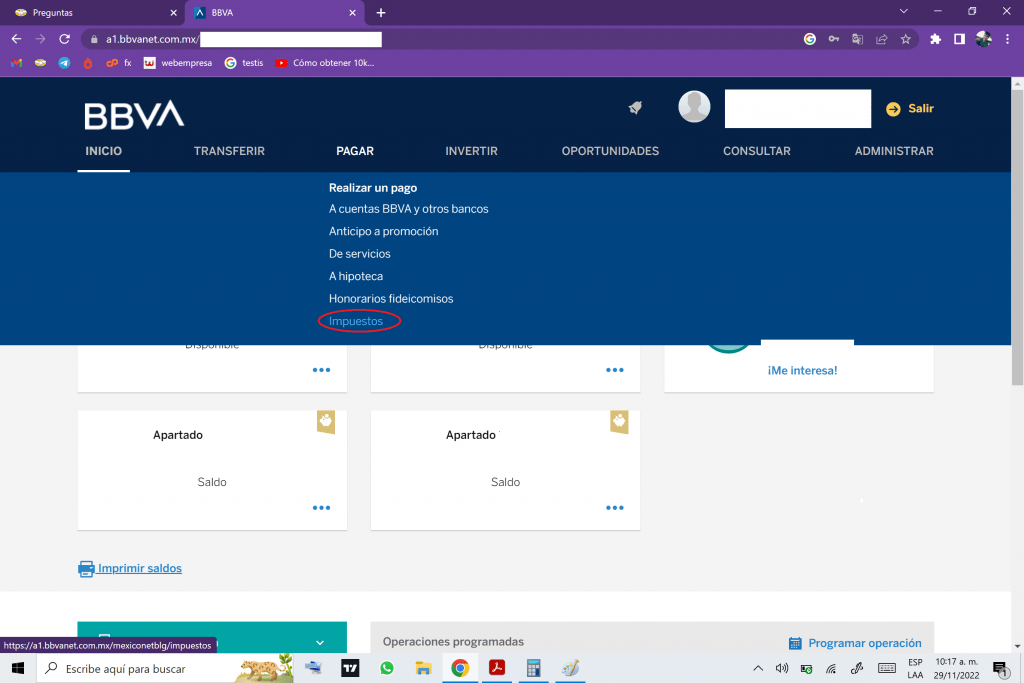
Task: Show hidden system tray icons
Action: pyautogui.click(x=758, y=668)
